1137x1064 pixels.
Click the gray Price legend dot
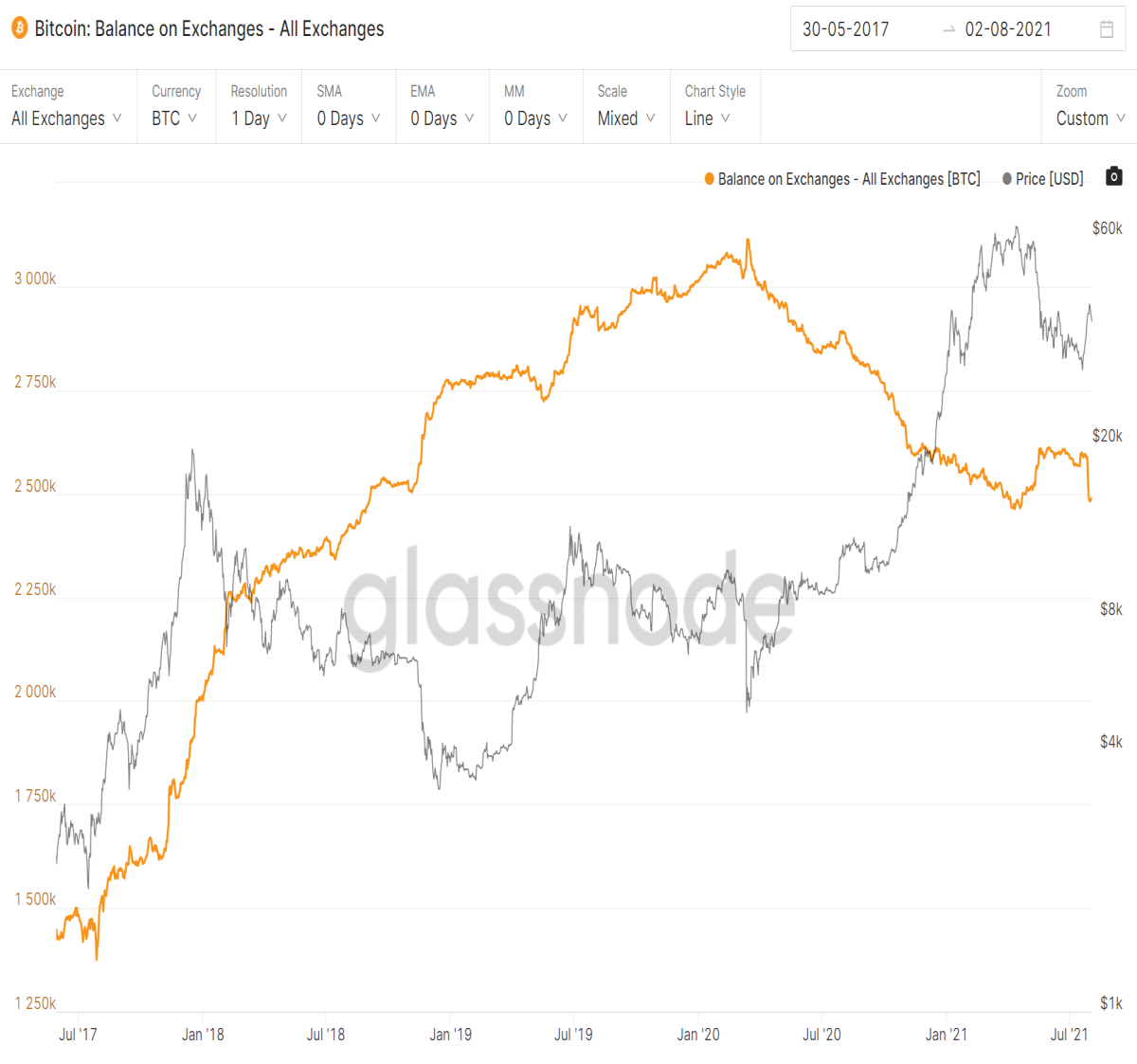1006,179
